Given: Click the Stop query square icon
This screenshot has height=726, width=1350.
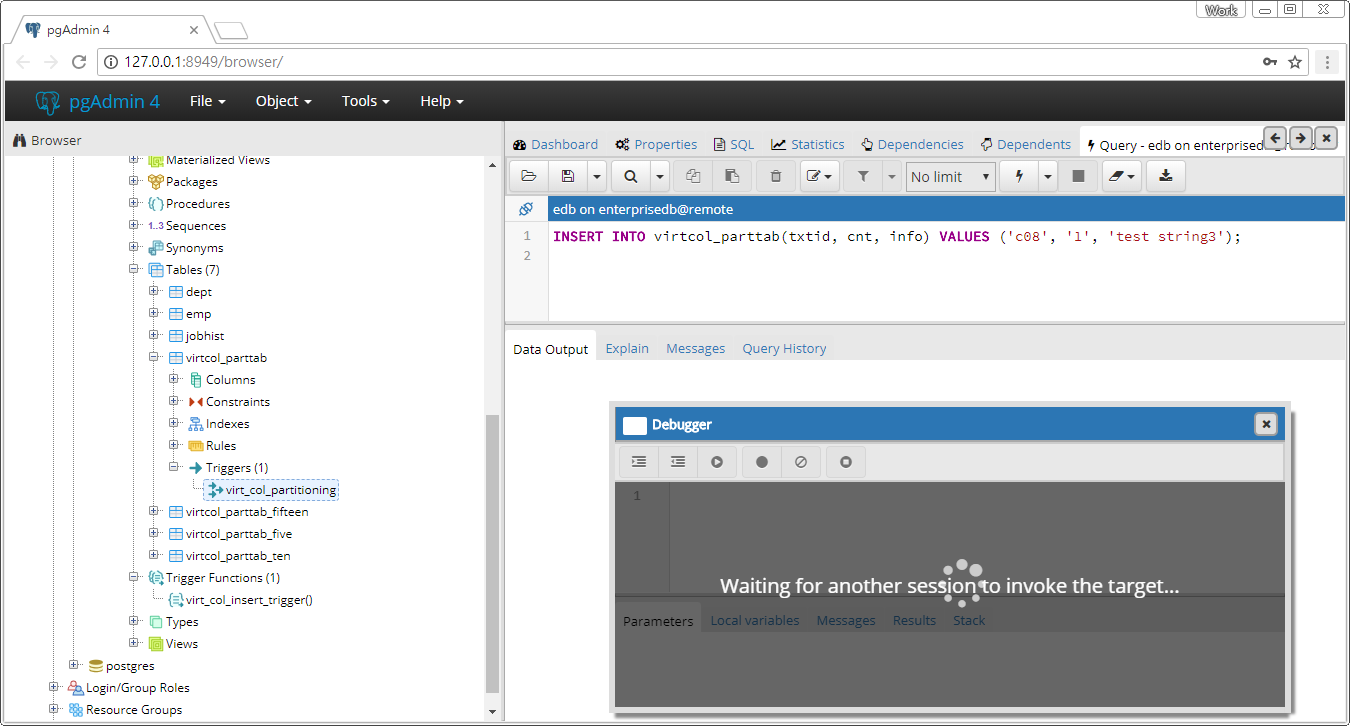Looking at the screenshot, I should point(1078,177).
